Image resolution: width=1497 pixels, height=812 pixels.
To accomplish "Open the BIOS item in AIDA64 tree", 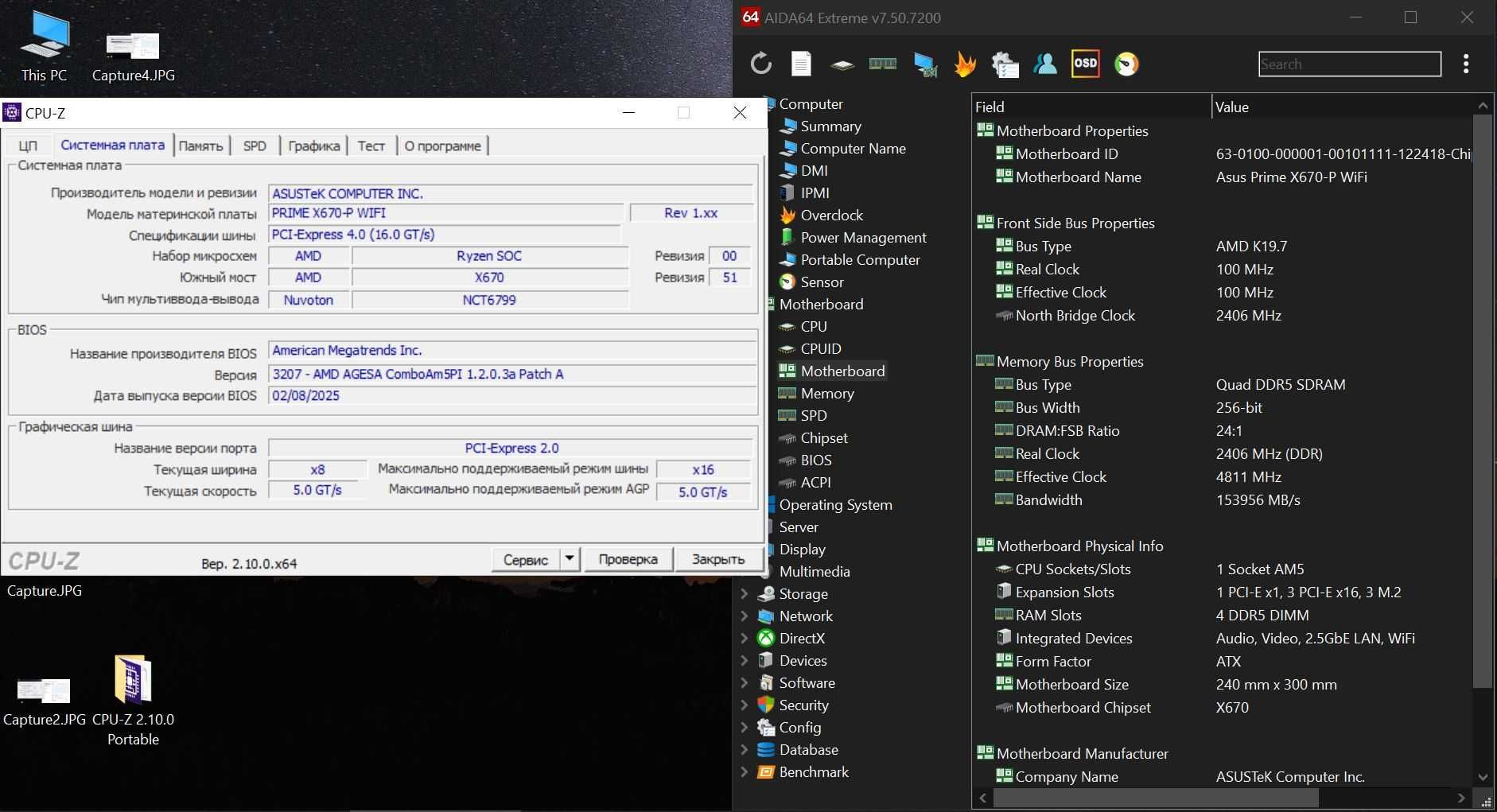I will point(815,460).
